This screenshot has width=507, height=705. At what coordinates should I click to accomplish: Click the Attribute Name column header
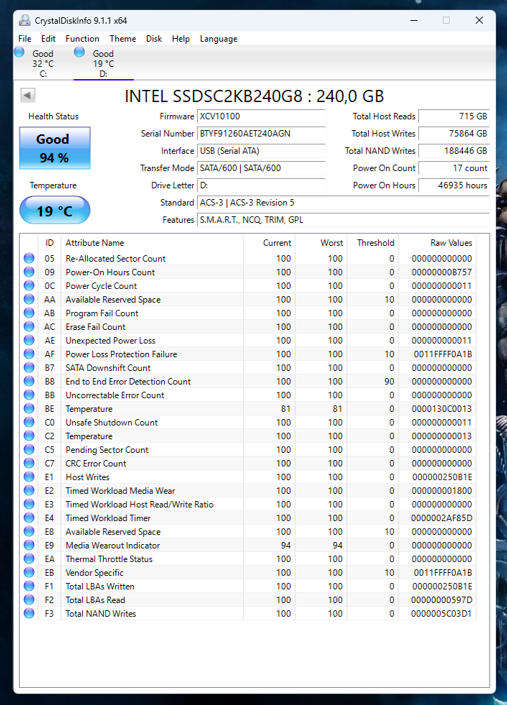(x=94, y=243)
